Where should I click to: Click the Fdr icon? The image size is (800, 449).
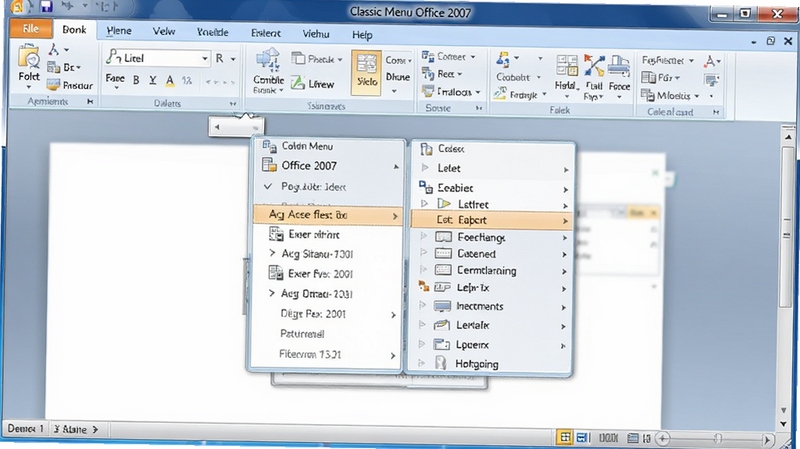(660, 78)
